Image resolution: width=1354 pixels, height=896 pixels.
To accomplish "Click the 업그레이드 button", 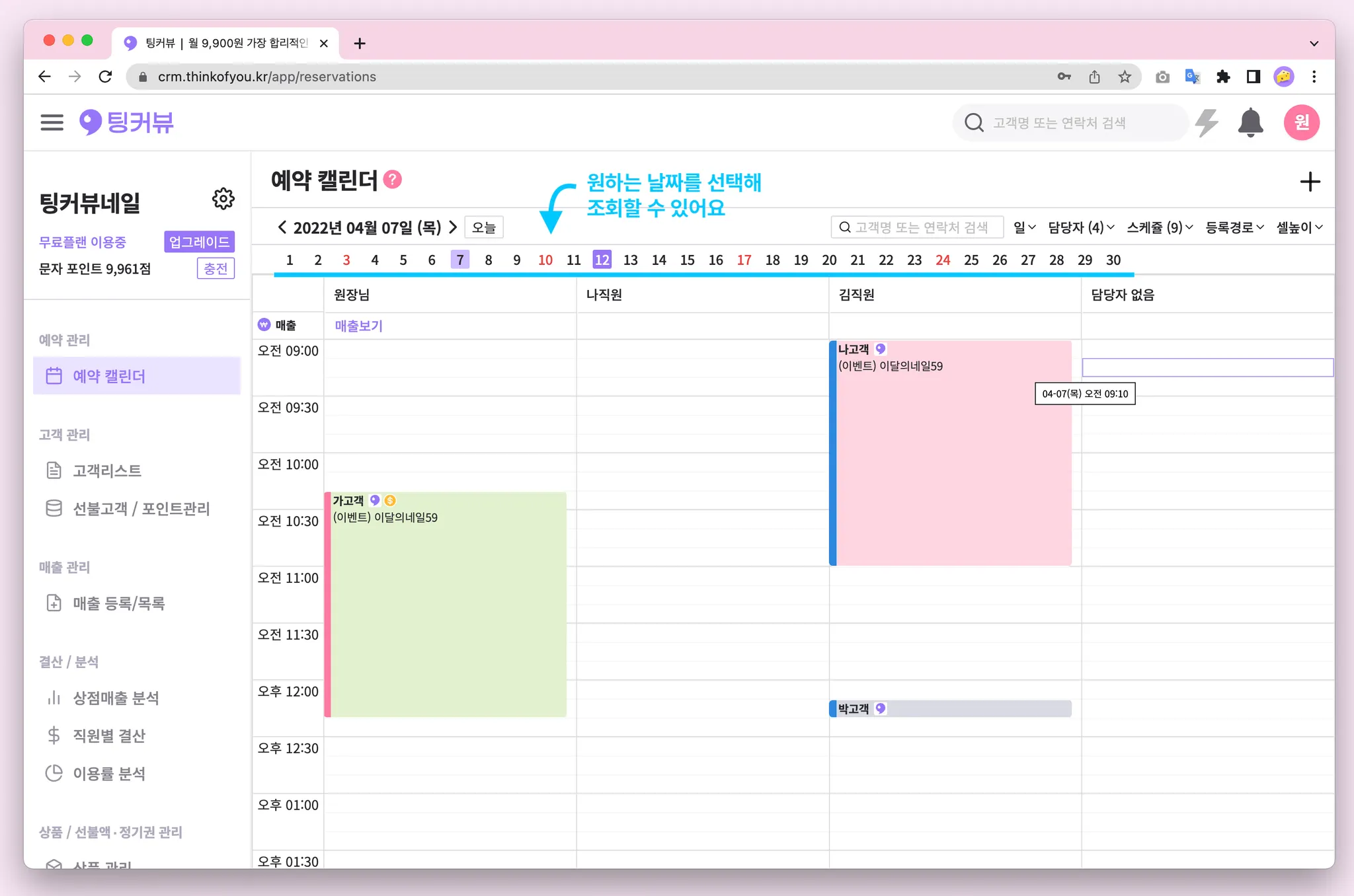I will coord(199,242).
